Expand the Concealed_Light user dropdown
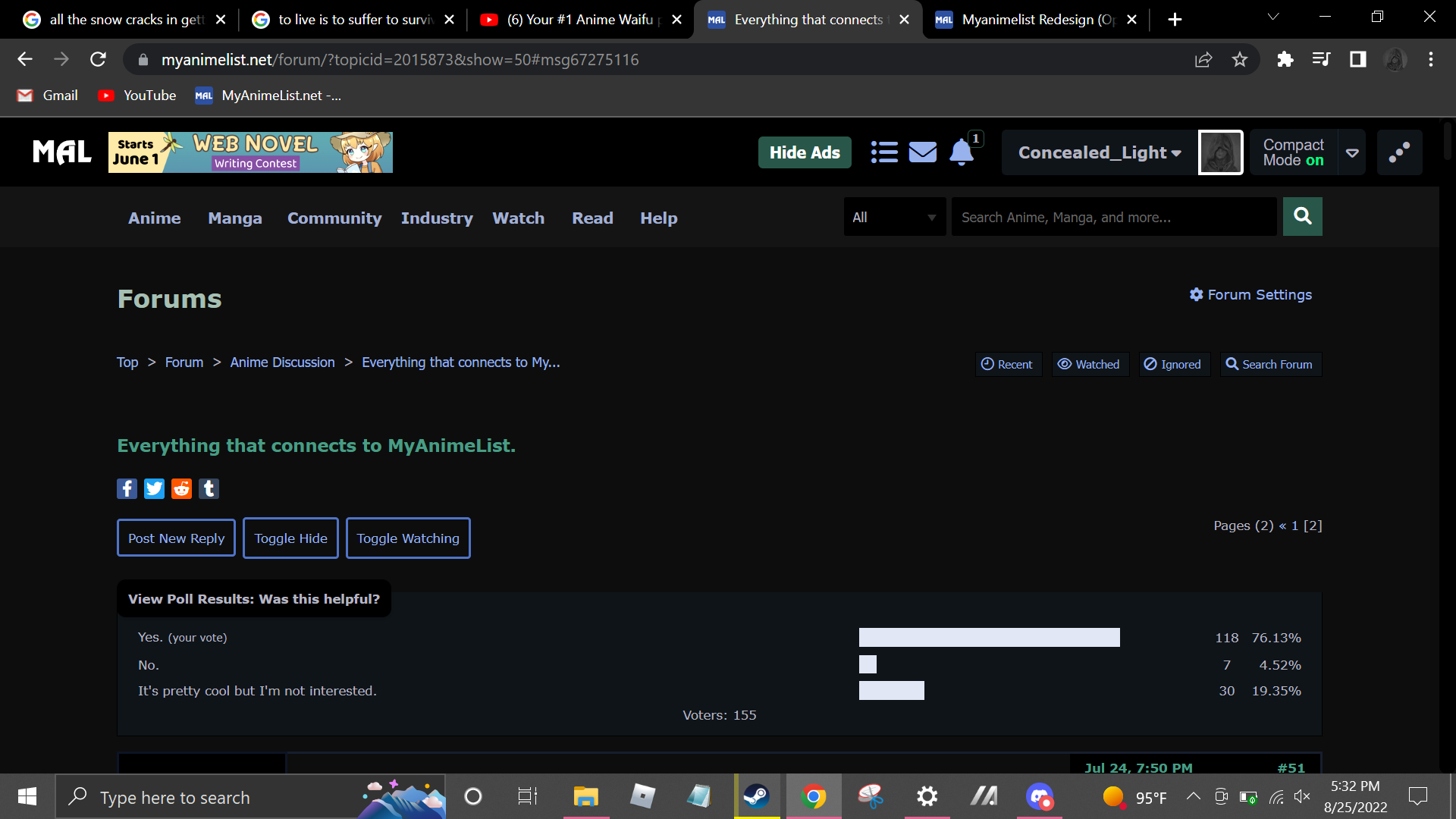Screen dimensions: 1456x819 tap(1099, 152)
